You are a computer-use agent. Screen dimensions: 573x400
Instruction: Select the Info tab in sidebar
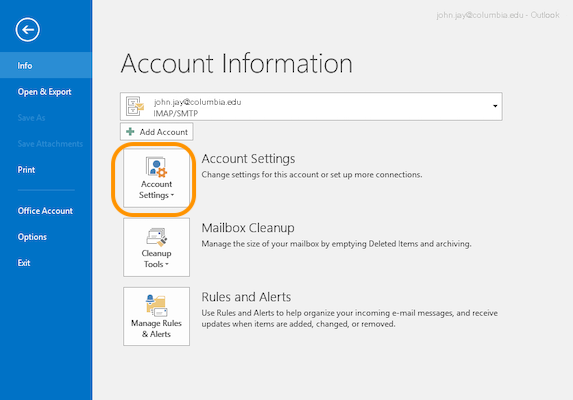coord(46,65)
